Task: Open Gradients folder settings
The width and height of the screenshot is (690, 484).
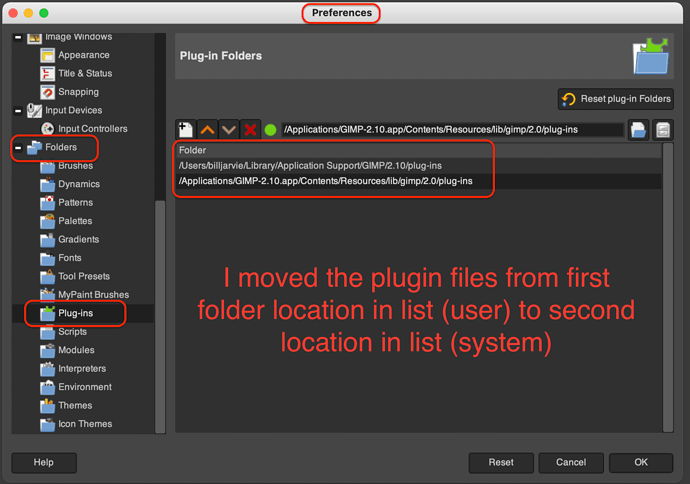Action: (78, 240)
